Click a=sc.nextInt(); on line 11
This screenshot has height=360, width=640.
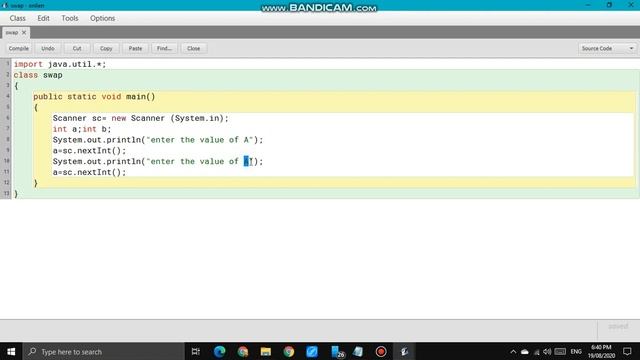point(89,172)
